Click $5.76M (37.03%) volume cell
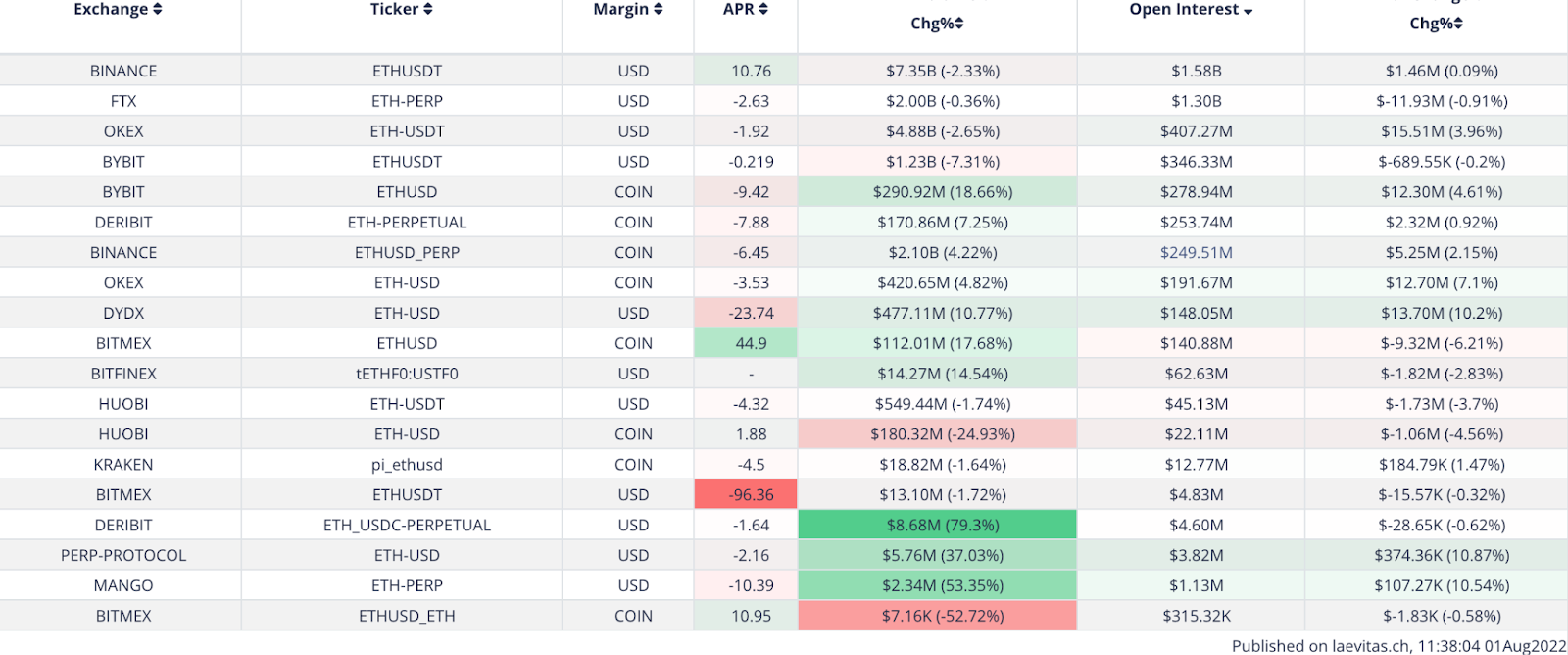1568x655 pixels. (x=937, y=556)
